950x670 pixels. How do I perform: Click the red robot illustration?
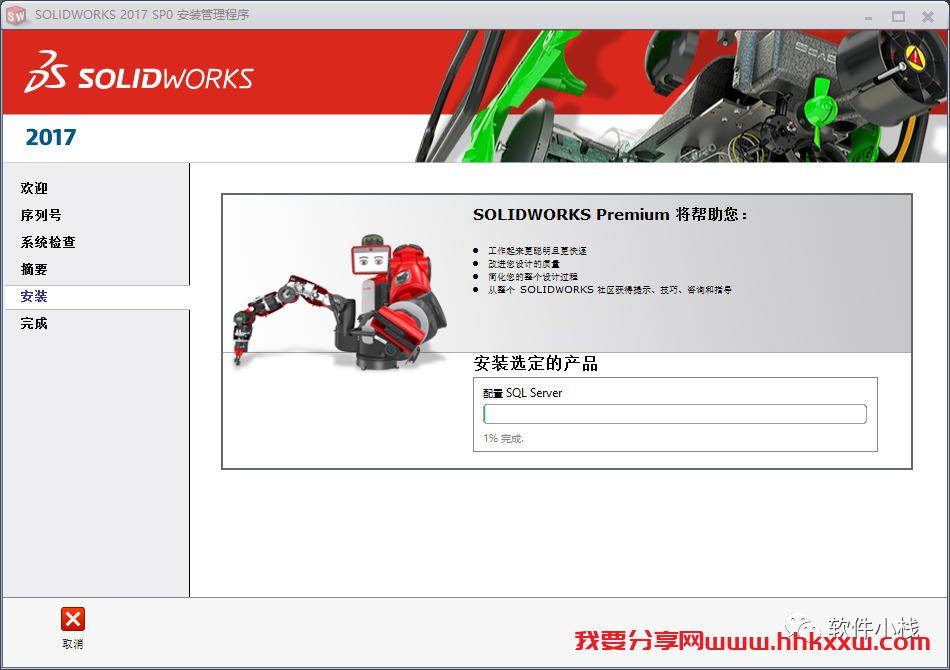pos(340,302)
